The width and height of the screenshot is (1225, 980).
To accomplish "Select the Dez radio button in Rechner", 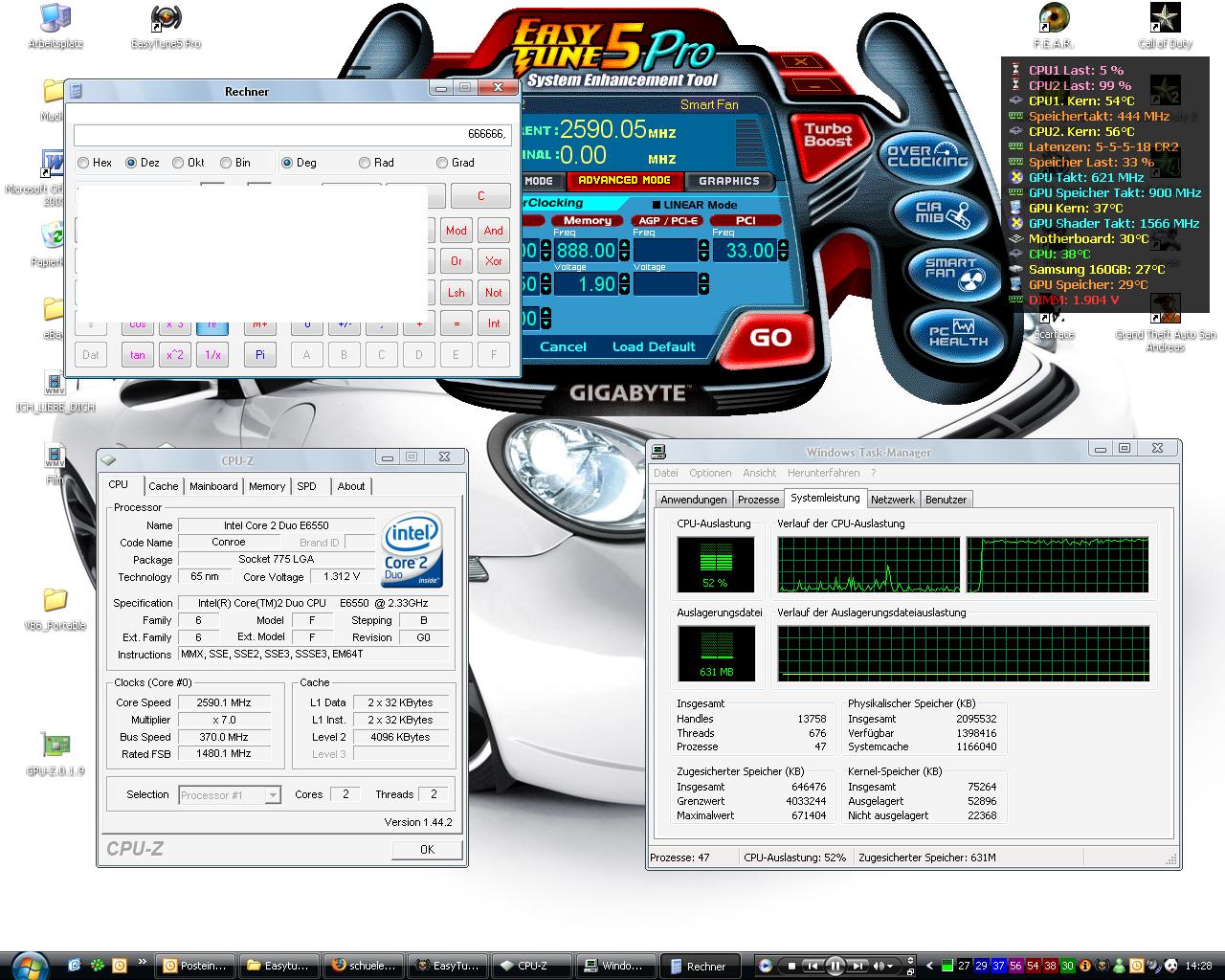I will pos(142,163).
